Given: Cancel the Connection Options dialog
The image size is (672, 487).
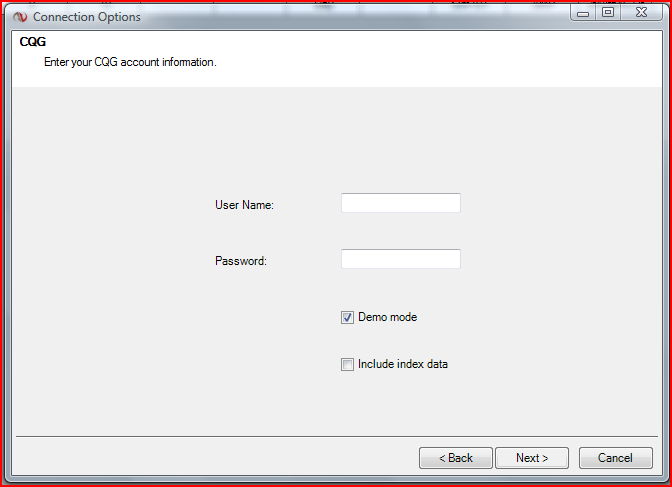Looking at the screenshot, I should (x=615, y=458).
